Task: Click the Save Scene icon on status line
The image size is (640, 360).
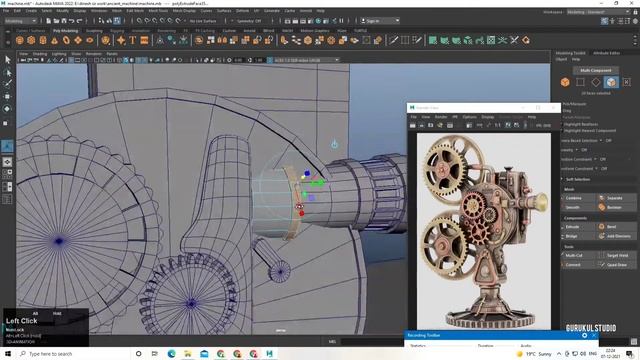Action: pyautogui.click(x=64, y=21)
